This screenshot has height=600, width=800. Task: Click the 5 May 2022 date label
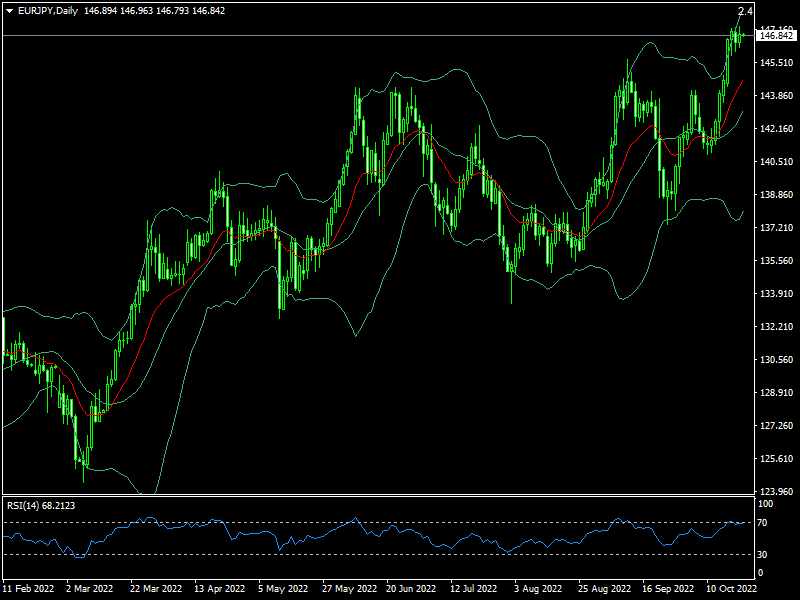[x=283, y=589]
